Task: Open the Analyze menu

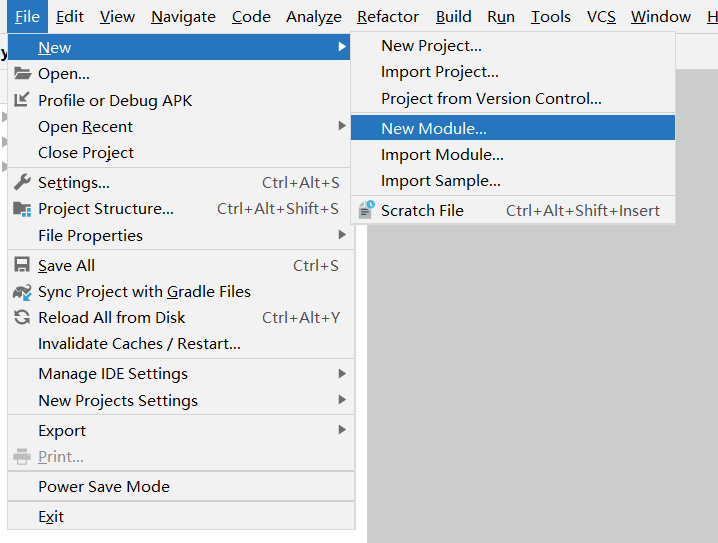Action: click(314, 16)
